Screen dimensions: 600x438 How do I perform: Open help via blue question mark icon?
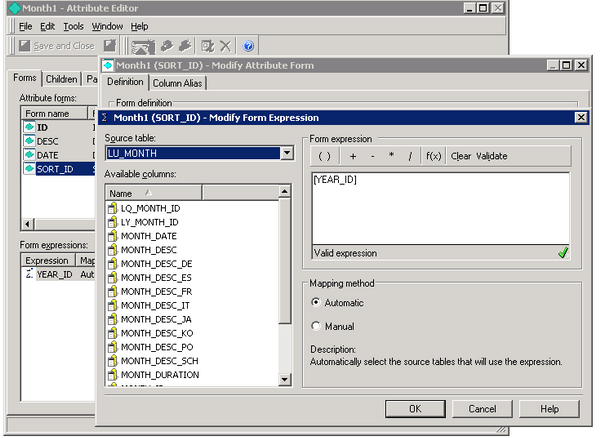[248, 46]
